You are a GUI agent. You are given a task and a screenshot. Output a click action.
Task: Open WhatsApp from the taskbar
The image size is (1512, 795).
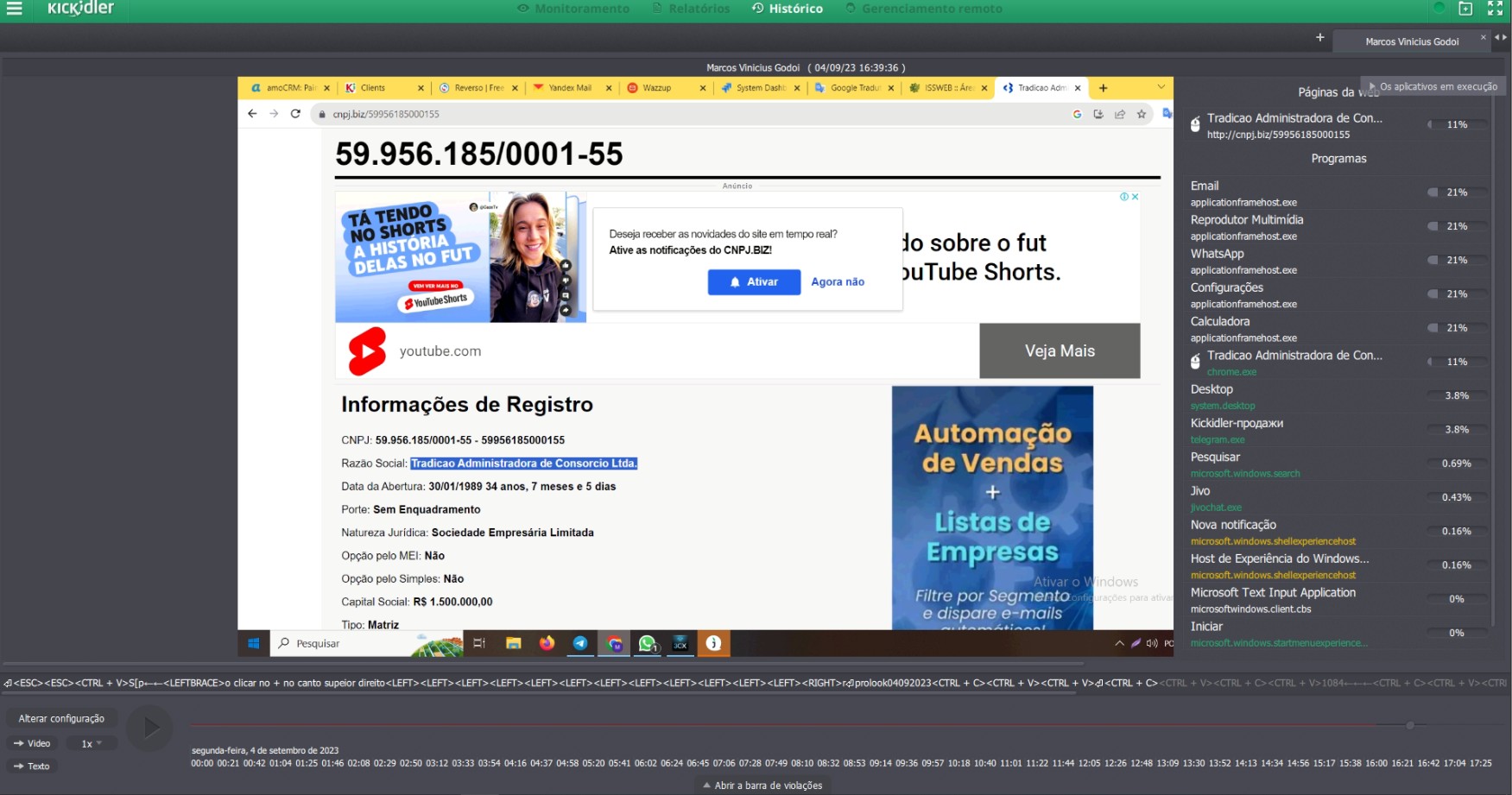648,643
